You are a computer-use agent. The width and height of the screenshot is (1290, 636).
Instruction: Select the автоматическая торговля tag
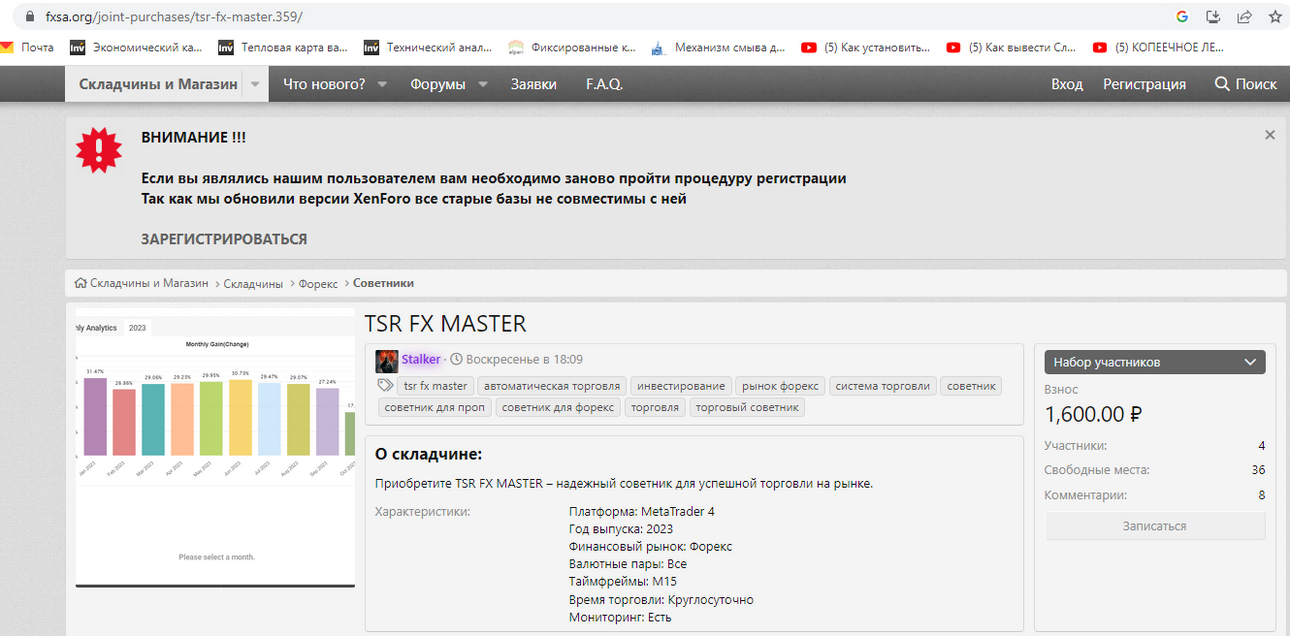[x=552, y=386]
